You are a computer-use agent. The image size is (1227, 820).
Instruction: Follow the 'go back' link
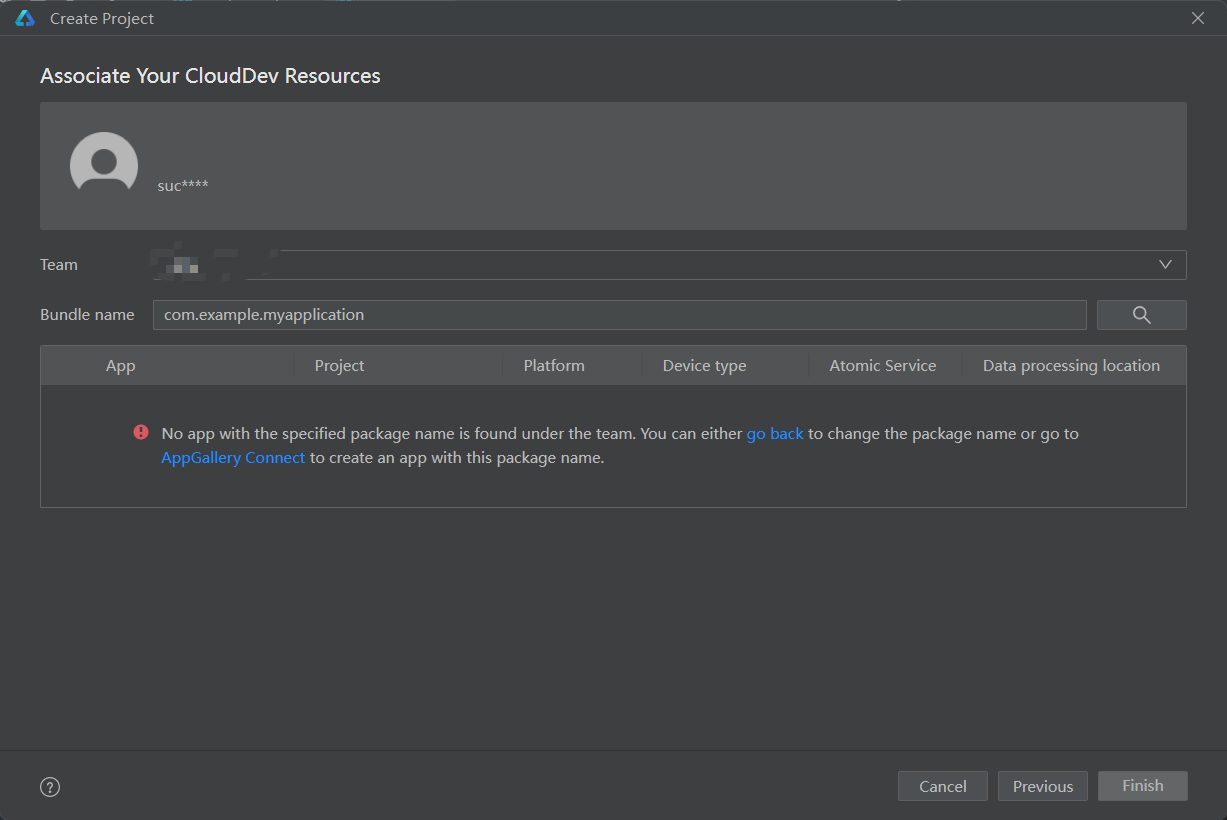(x=775, y=434)
